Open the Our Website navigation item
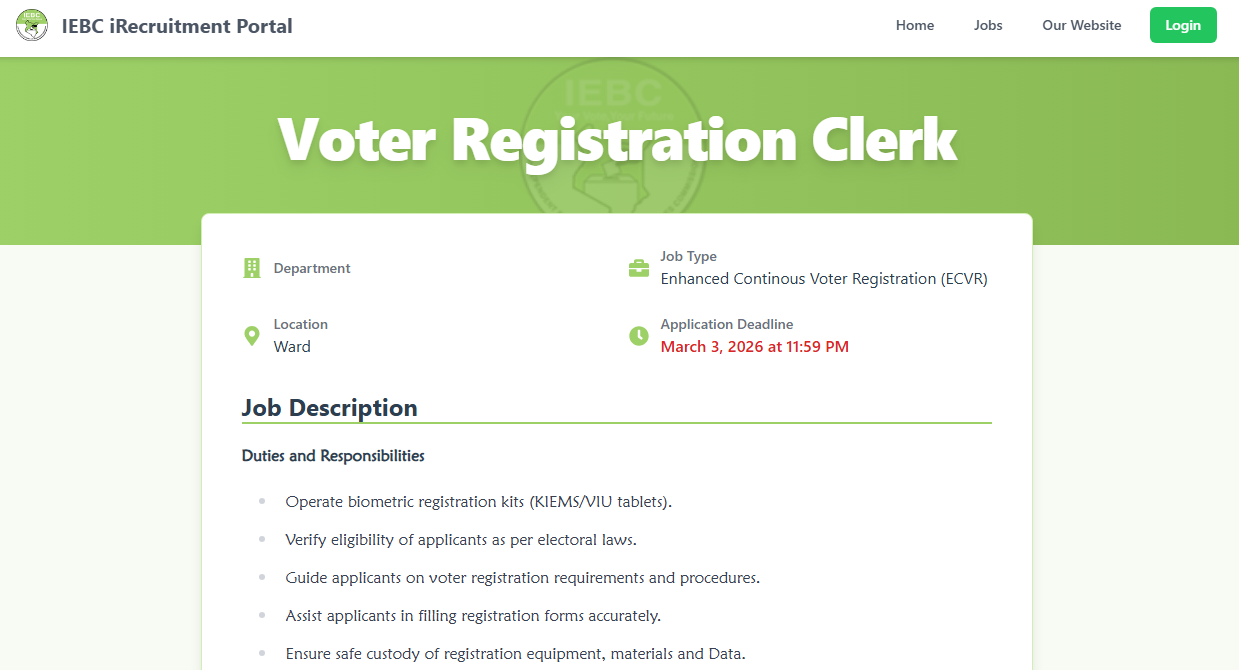 click(1081, 25)
